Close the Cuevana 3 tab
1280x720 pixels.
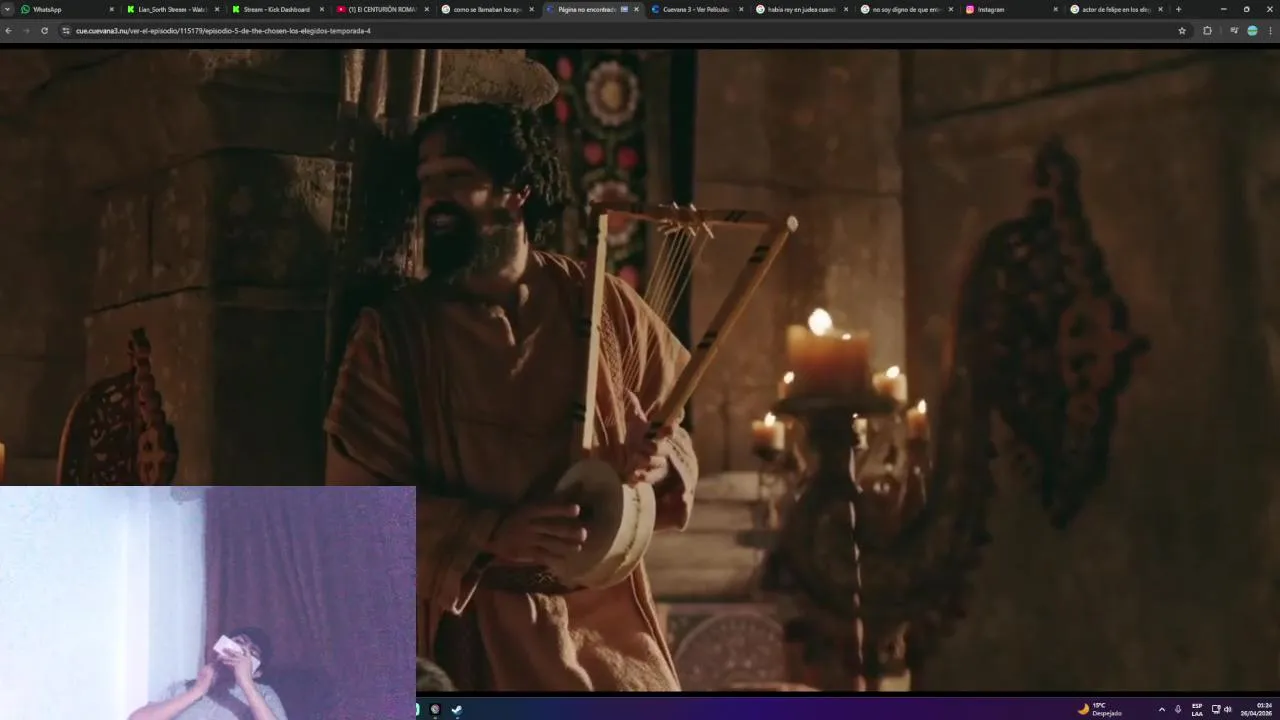[741, 9]
